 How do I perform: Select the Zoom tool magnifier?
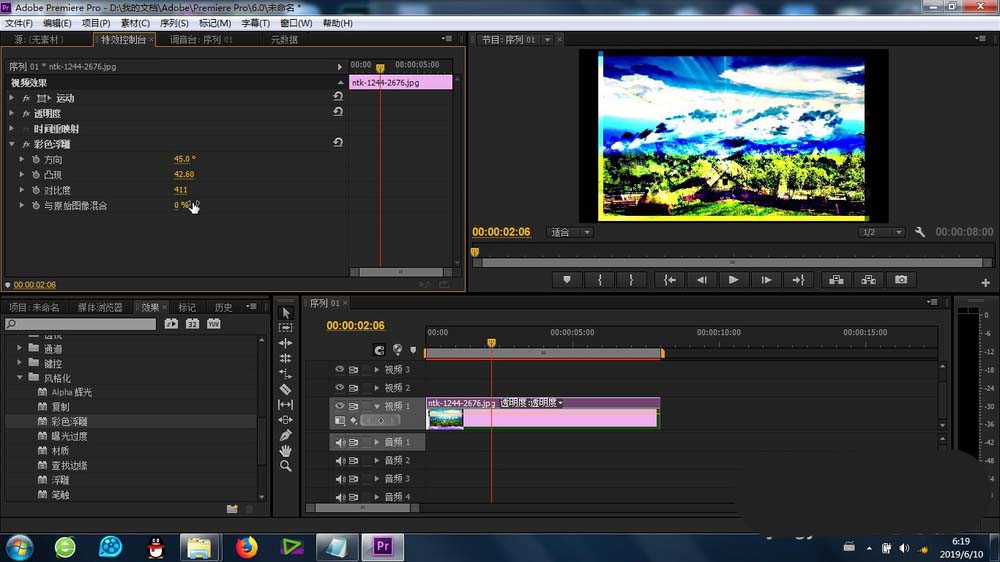[x=286, y=466]
